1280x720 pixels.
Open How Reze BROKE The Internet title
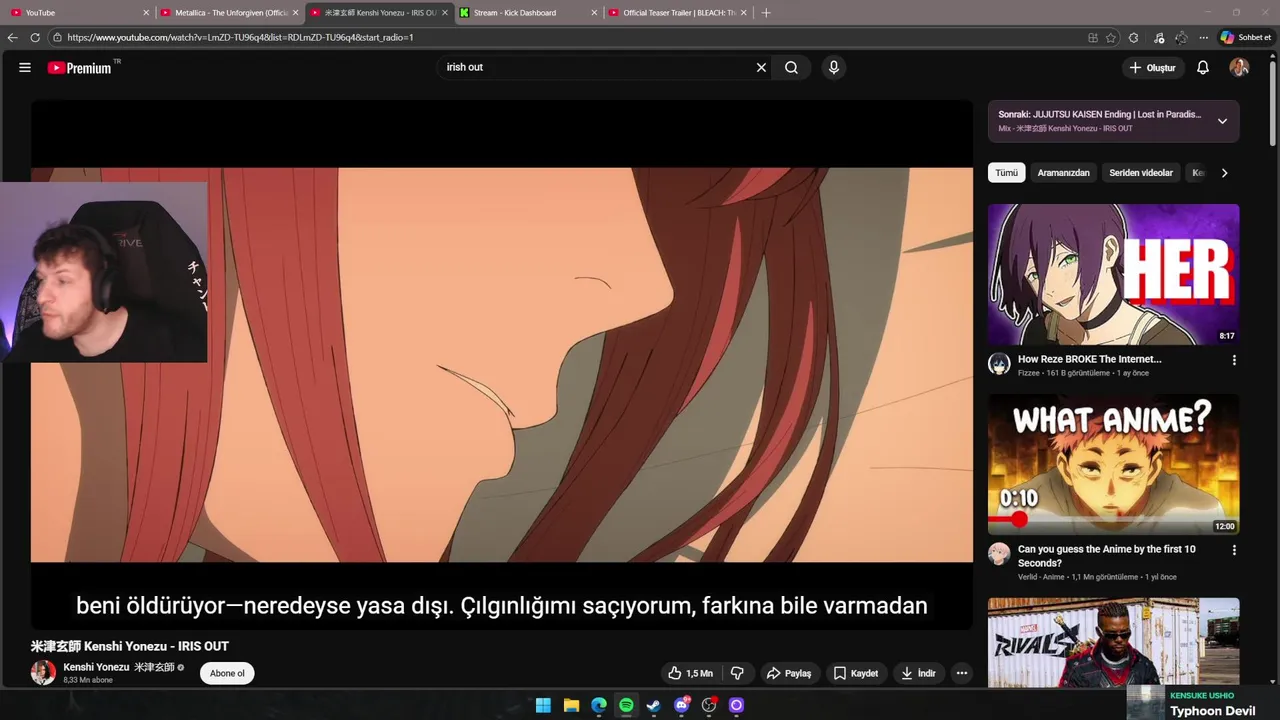click(1089, 359)
